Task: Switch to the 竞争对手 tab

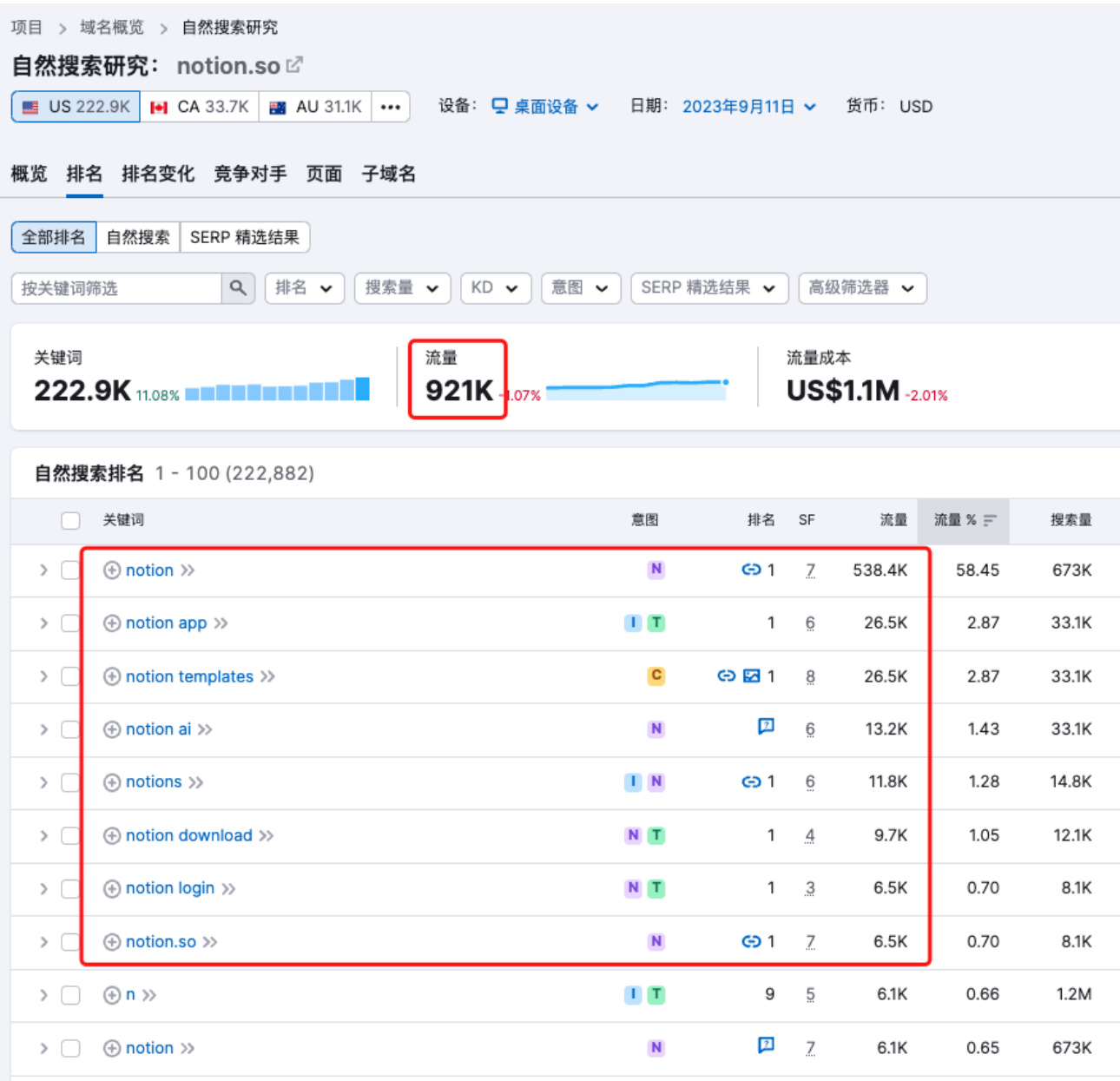Action: [250, 174]
